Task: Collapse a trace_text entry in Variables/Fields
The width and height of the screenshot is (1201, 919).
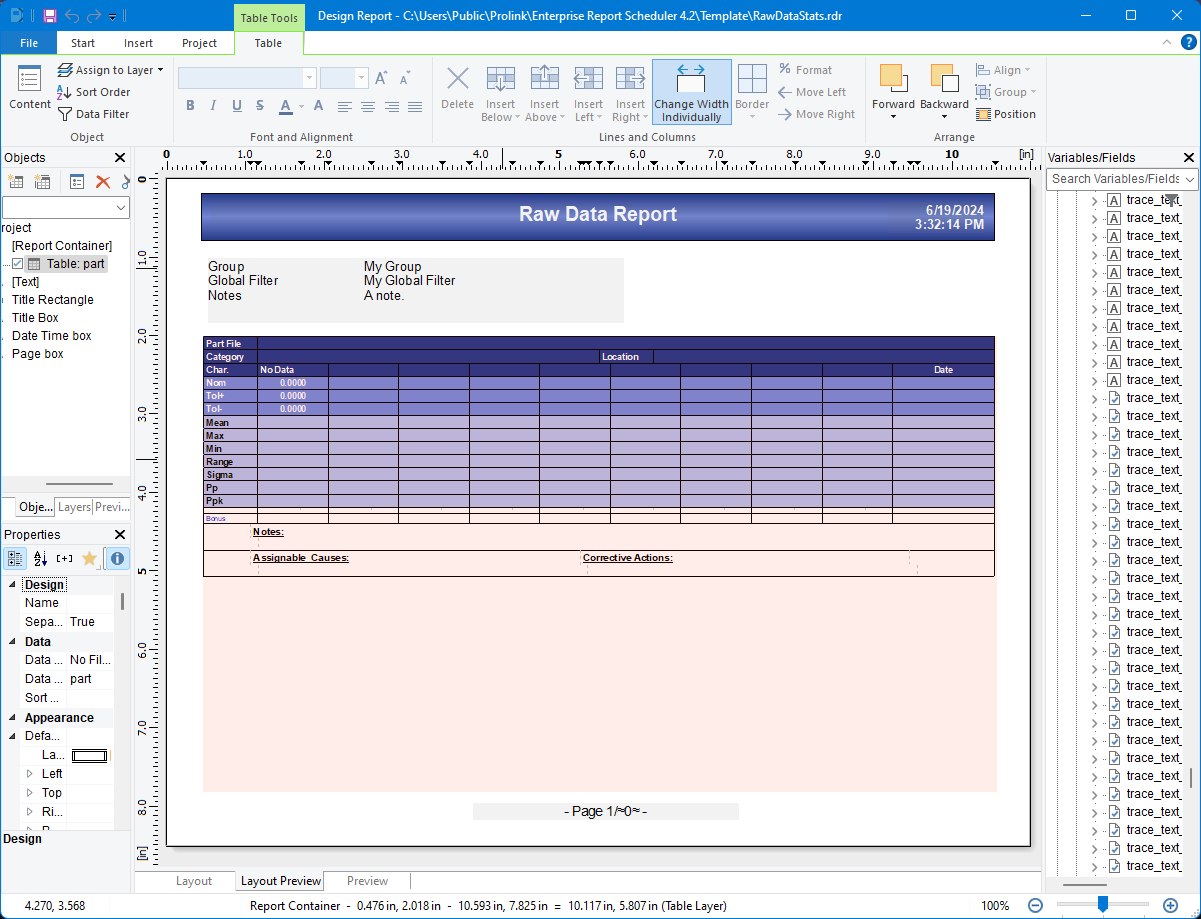Action: (x=1097, y=200)
